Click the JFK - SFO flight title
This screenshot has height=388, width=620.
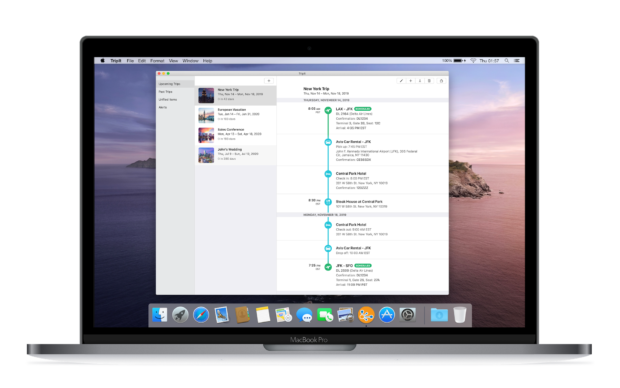344,265
